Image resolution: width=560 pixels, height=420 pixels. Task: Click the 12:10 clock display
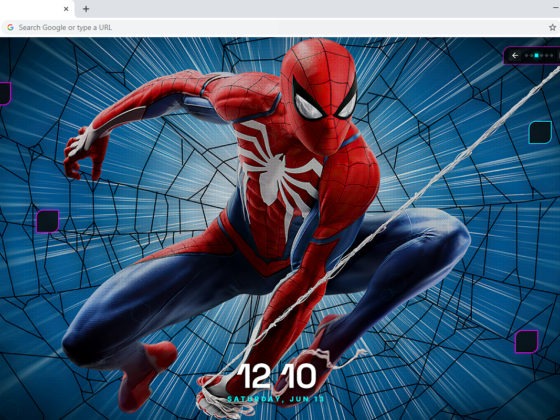[277, 376]
